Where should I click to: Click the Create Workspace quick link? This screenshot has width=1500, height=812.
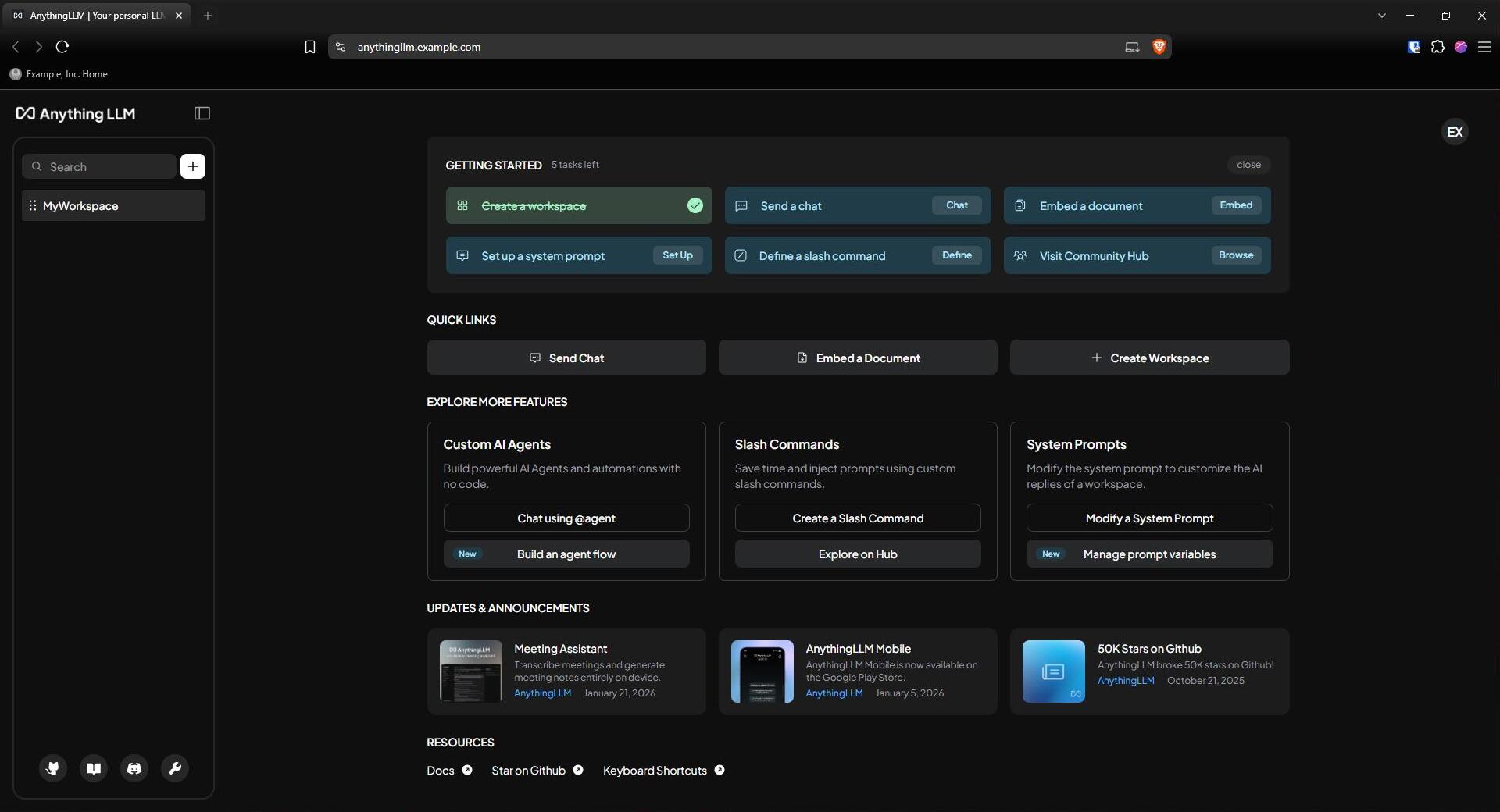(x=1149, y=358)
